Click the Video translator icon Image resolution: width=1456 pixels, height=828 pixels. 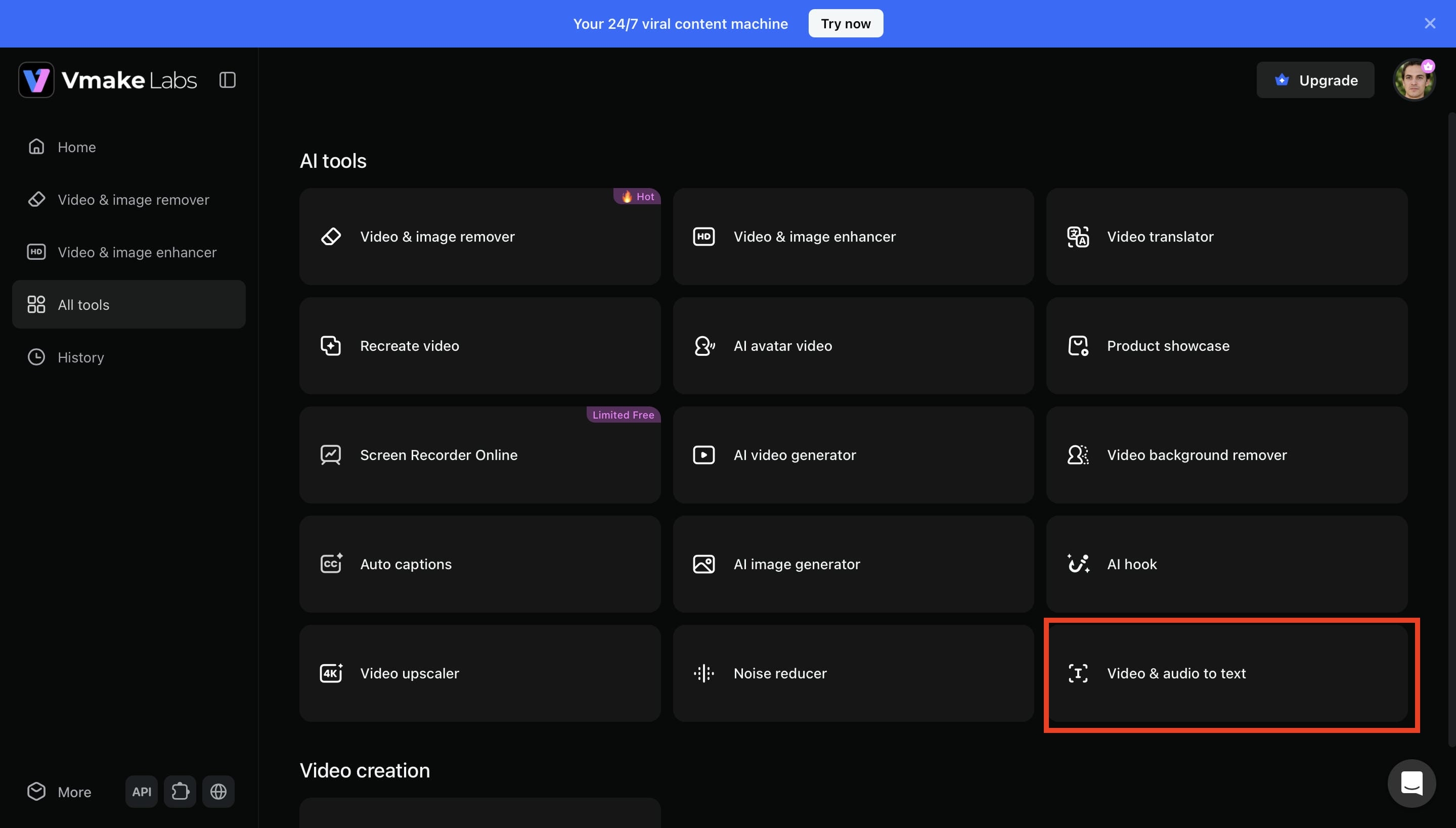(x=1078, y=237)
